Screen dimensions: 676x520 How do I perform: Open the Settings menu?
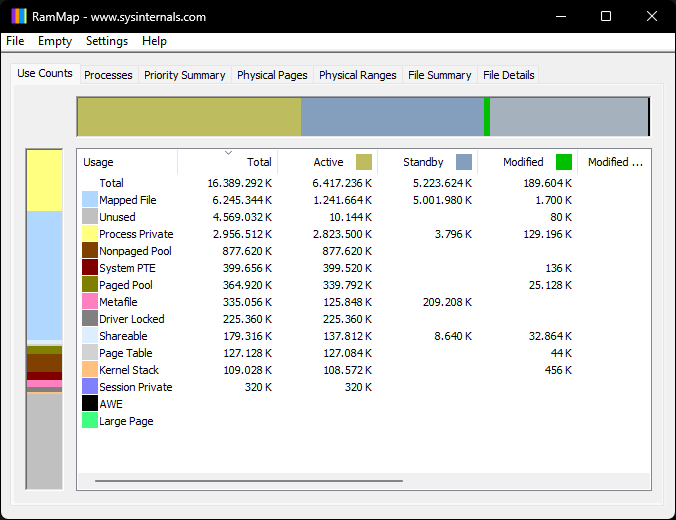coord(107,41)
